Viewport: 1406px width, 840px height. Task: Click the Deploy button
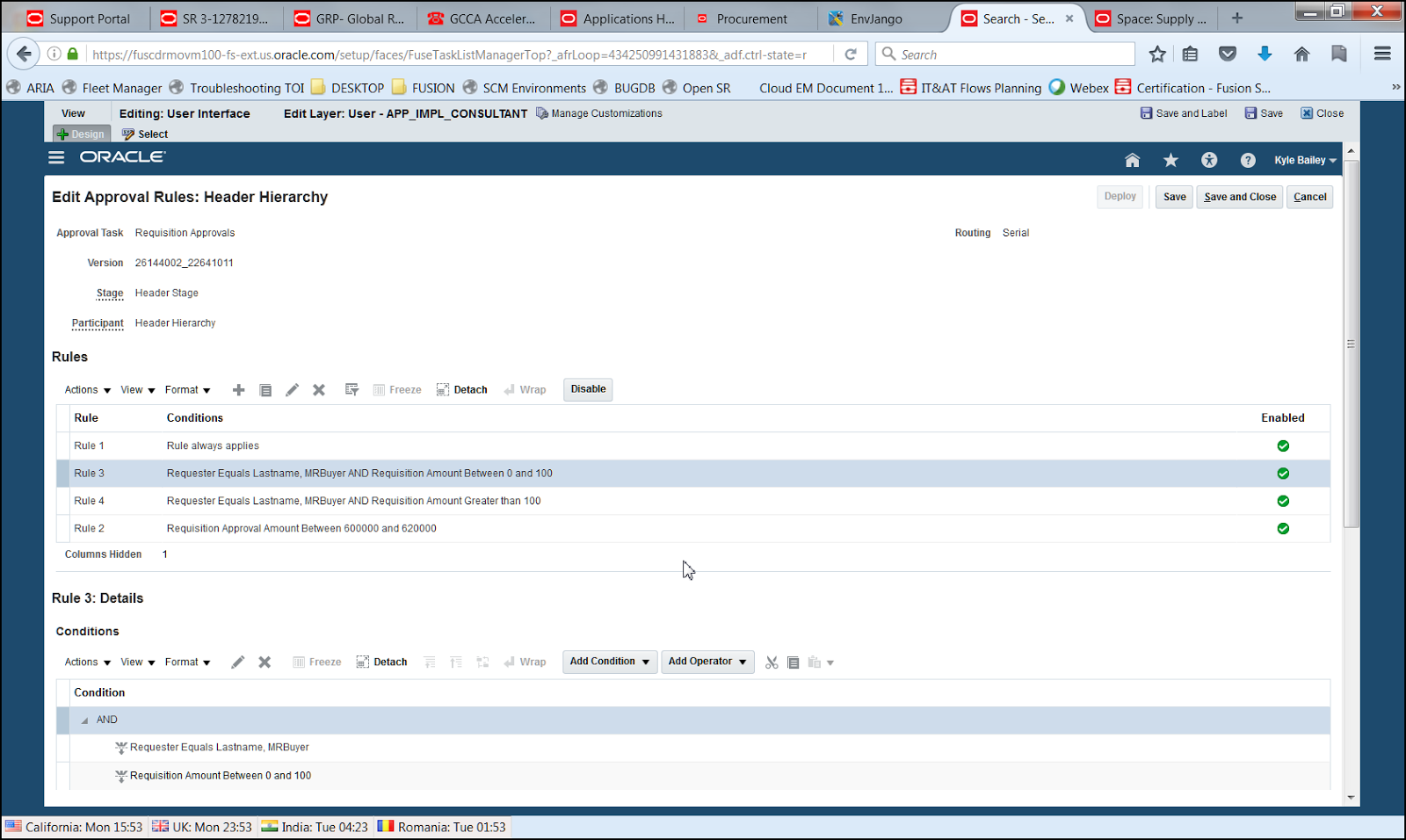(1120, 197)
